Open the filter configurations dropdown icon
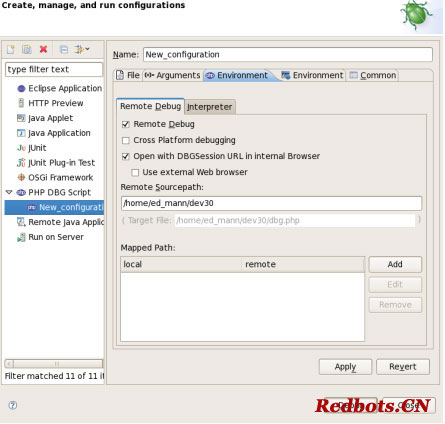The height and width of the screenshot is (424, 445). (x=82, y=49)
